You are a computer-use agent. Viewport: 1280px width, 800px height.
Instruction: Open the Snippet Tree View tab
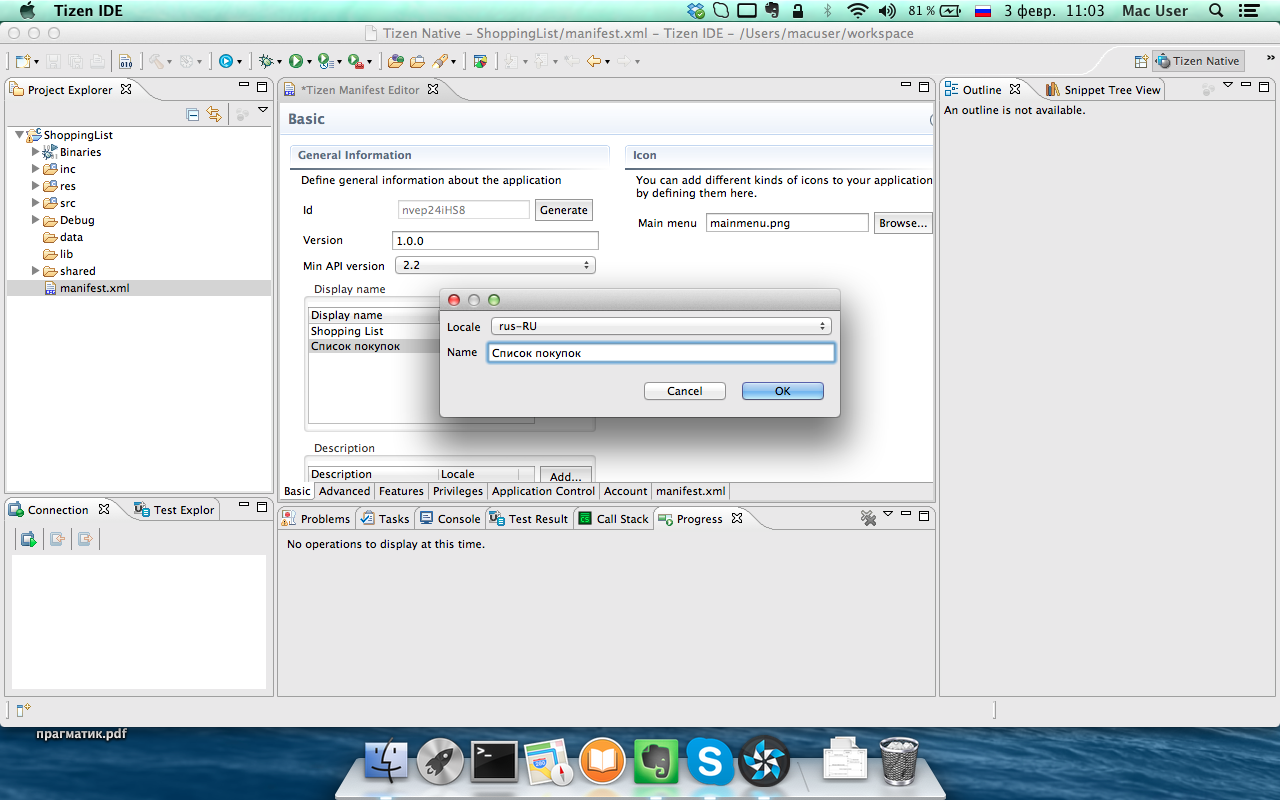(x=1103, y=90)
